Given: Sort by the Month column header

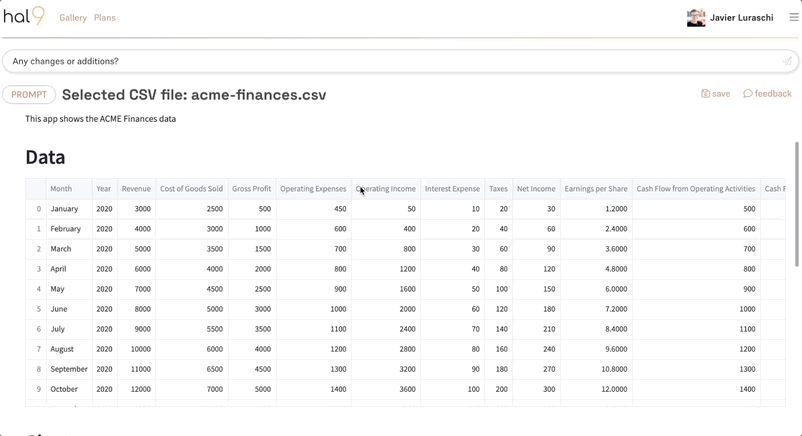Looking at the screenshot, I should (x=61, y=189).
